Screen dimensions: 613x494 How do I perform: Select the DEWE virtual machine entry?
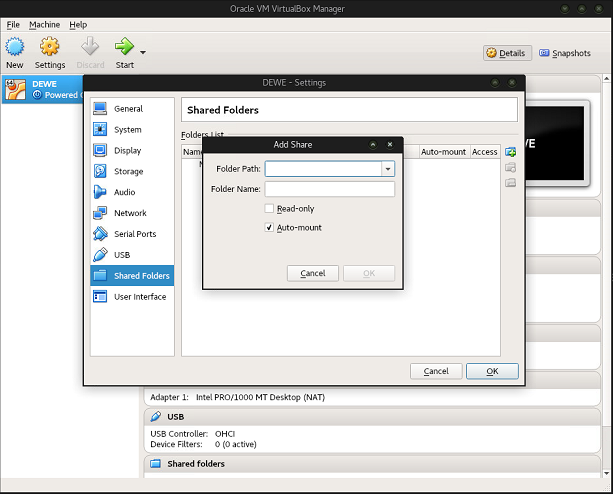point(42,89)
